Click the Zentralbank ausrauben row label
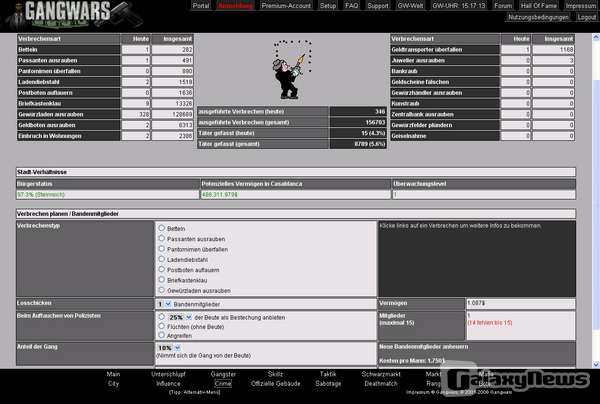This screenshot has width=600, height=404. (445, 114)
